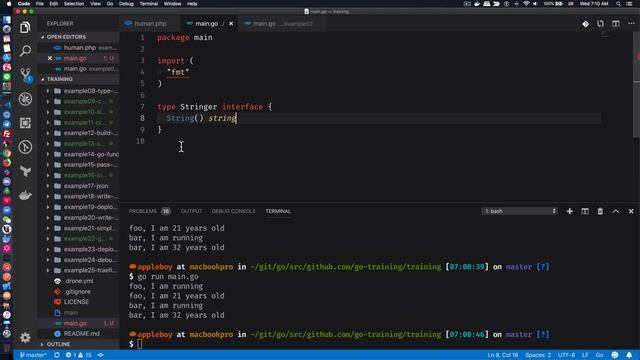Screen dimensions: 640x360
Task: Open the Extensions view icon
Action: click(x=25, y=123)
